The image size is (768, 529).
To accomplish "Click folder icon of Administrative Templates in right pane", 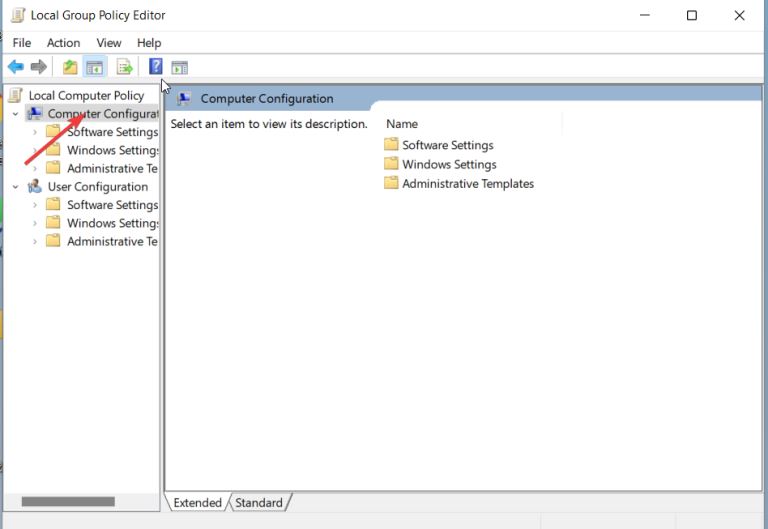I will click(391, 183).
